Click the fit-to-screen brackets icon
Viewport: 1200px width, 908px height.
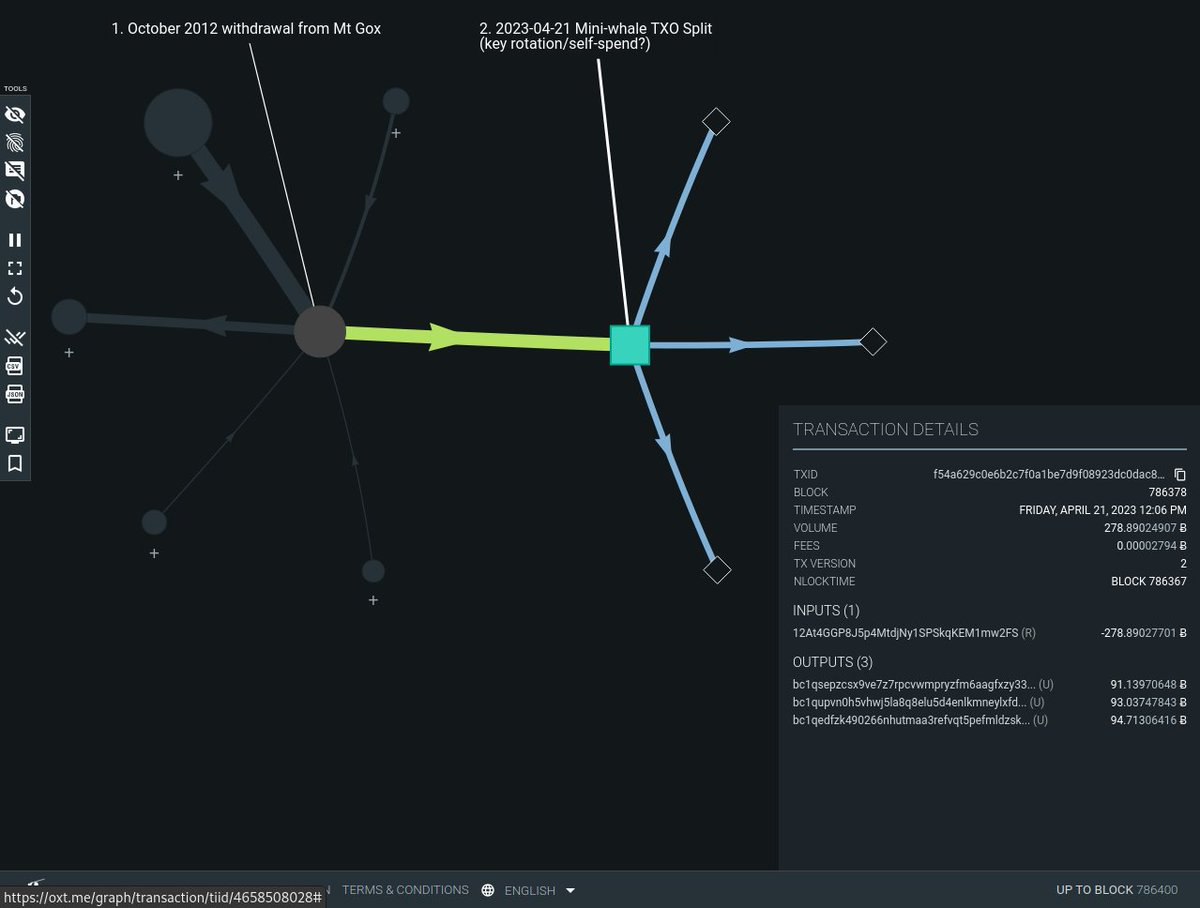pyautogui.click(x=15, y=268)
